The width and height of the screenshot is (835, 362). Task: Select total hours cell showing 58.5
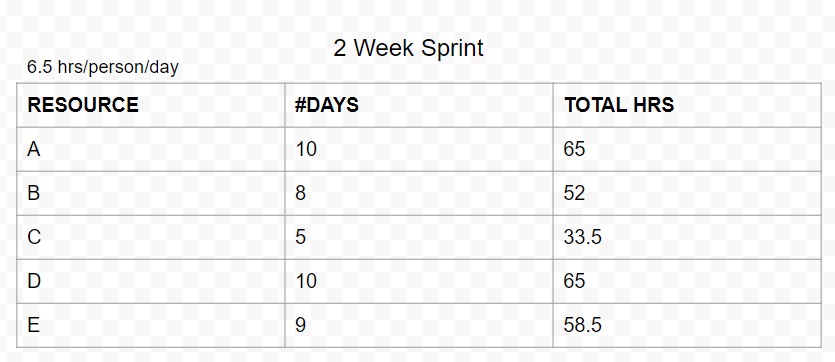coord(687,325)
